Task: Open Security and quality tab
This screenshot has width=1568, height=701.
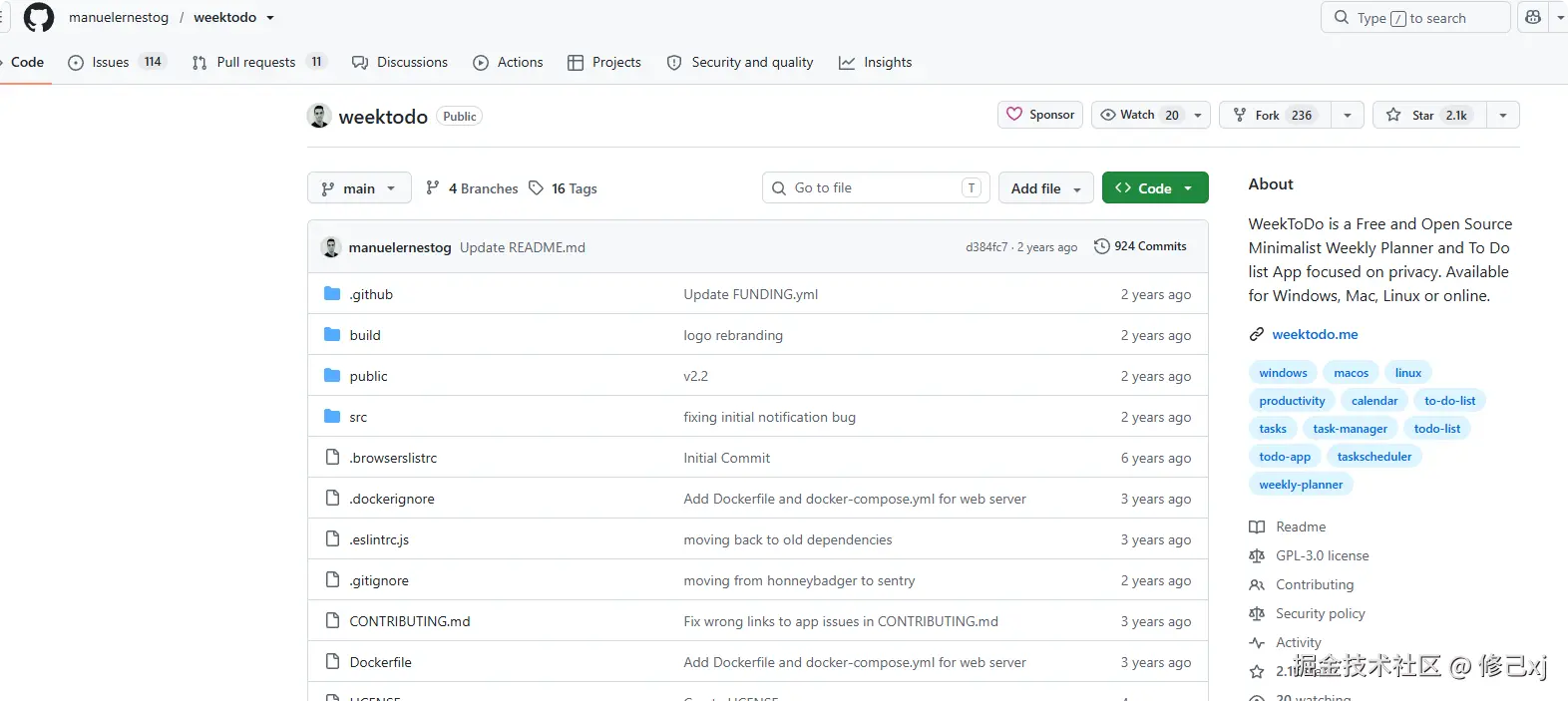Action: point(740,62)
